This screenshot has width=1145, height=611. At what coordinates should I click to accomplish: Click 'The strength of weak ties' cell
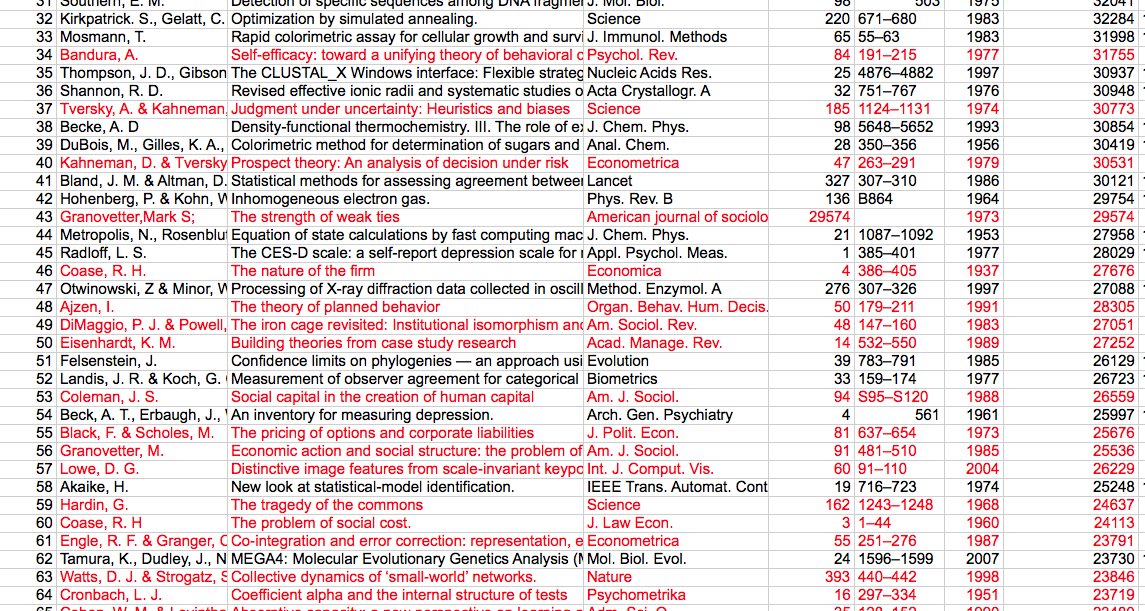tap(406, 217)
